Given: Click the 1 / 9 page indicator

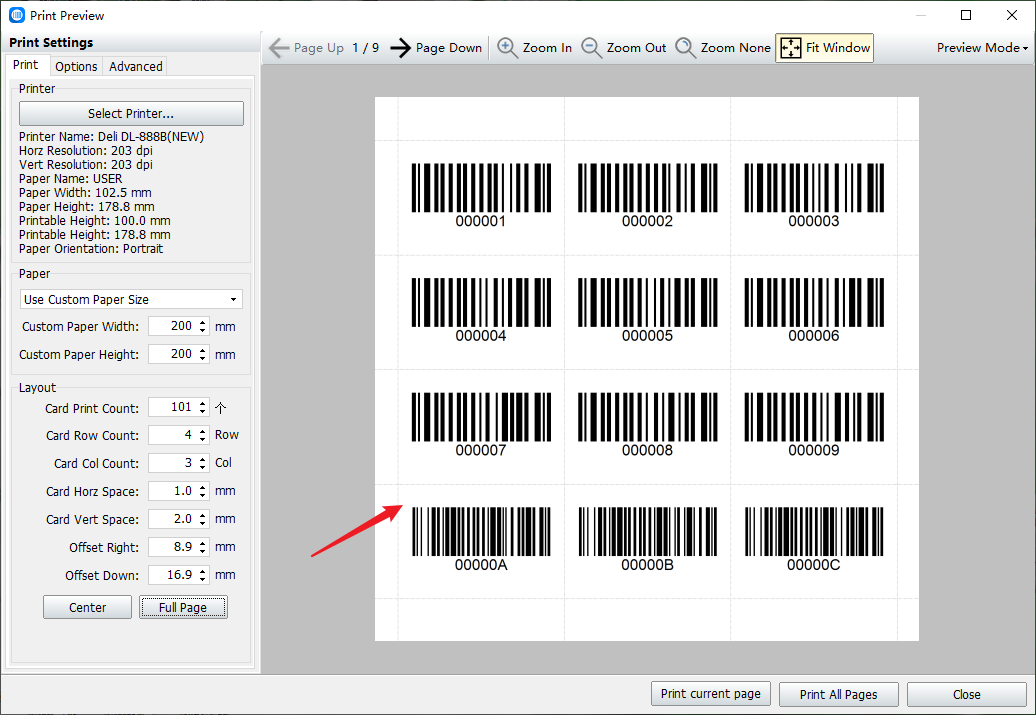Looking at the screenshot, I should (365, 48).
